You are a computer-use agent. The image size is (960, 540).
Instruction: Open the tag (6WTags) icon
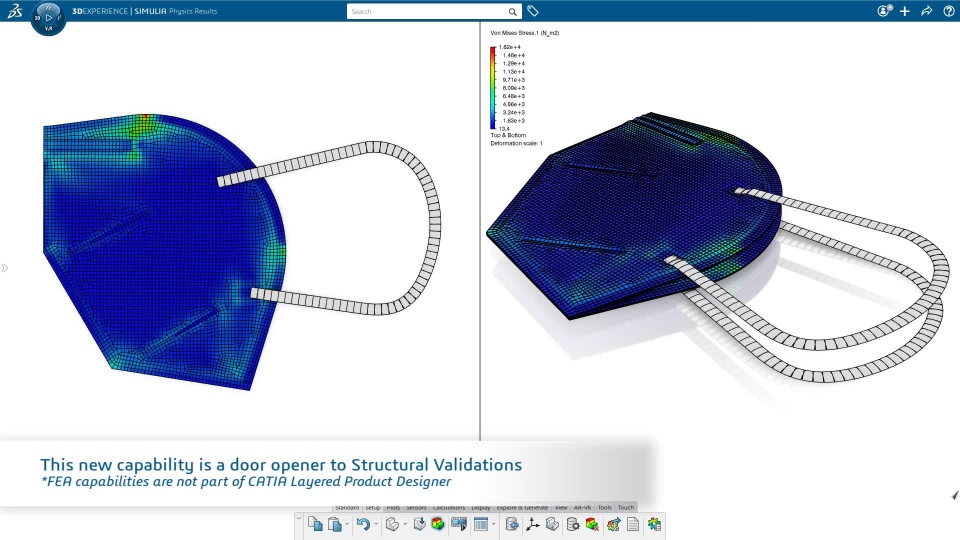pyautogui.click(x=533, y=11)
